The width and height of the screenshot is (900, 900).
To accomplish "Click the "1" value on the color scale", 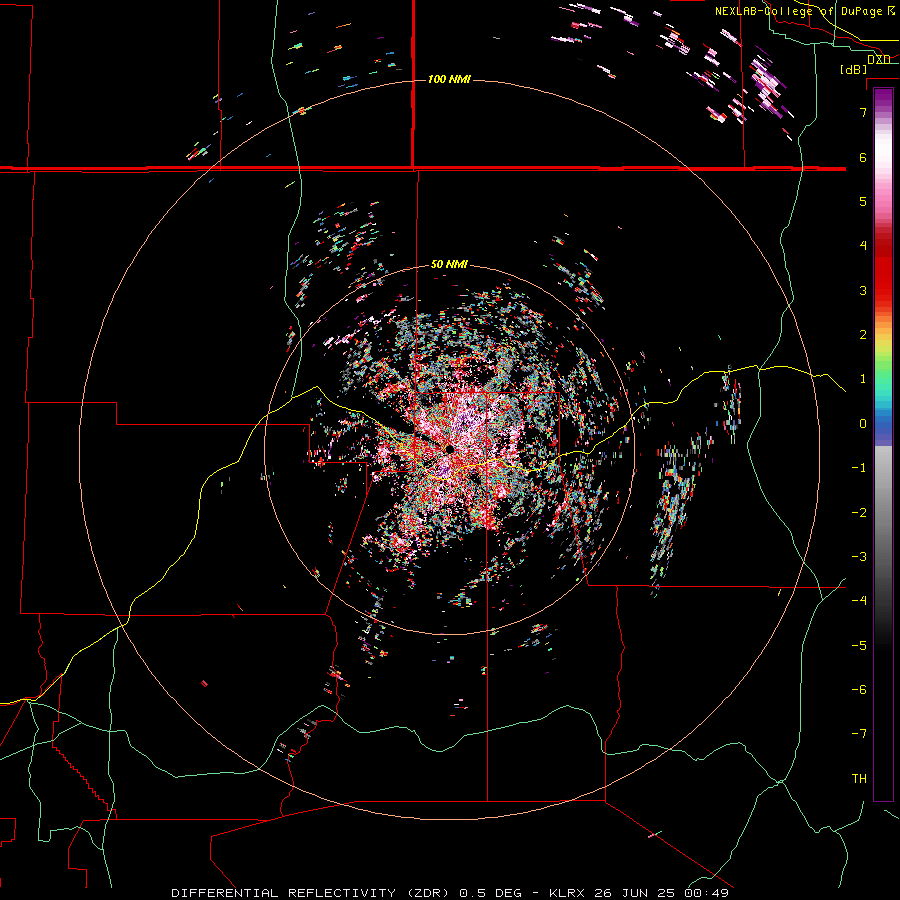I will click(x=863, y=379).
